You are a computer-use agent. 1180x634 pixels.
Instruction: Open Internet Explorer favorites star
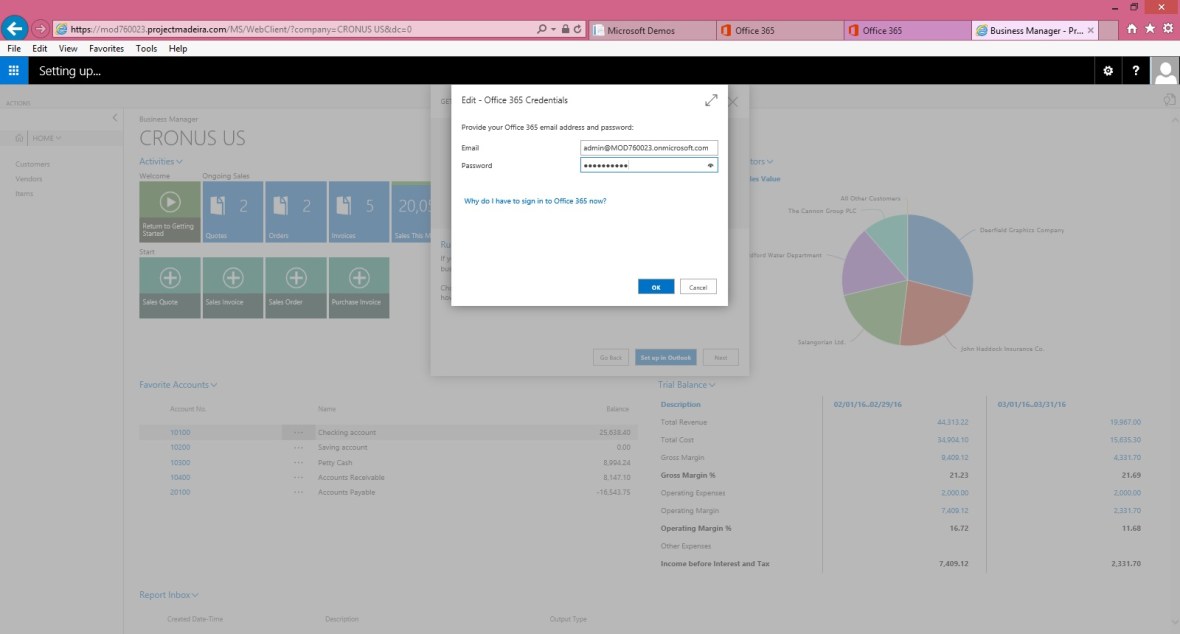pos(1150,29)
